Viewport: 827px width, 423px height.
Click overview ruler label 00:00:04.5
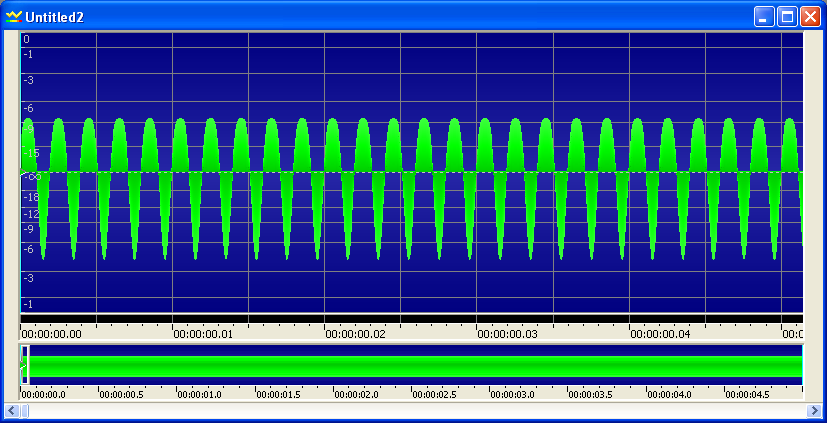pyautogui.click(x=747, y=395)
